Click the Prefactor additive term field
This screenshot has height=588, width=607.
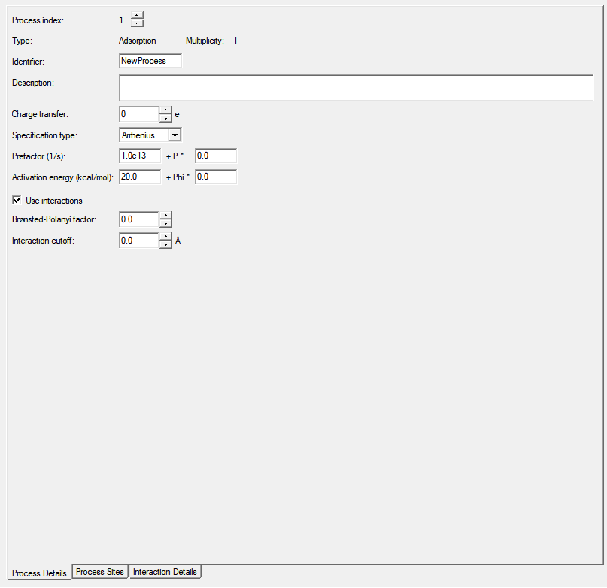(215, 156)
